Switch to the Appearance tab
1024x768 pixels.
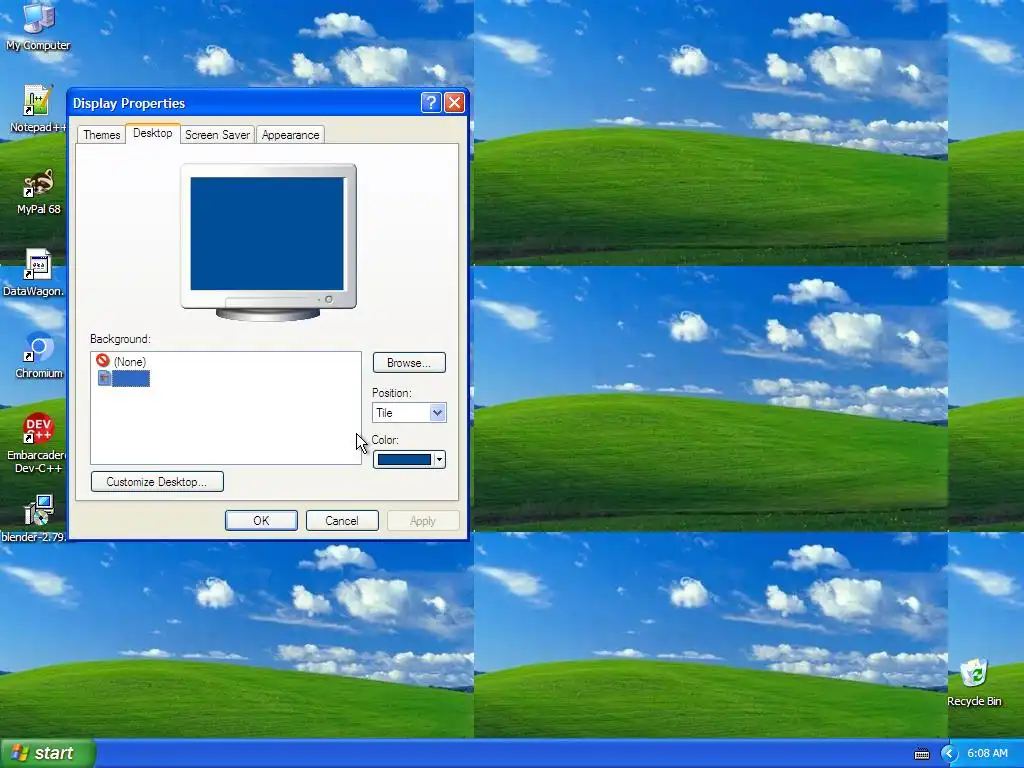[x=291, y=135]
